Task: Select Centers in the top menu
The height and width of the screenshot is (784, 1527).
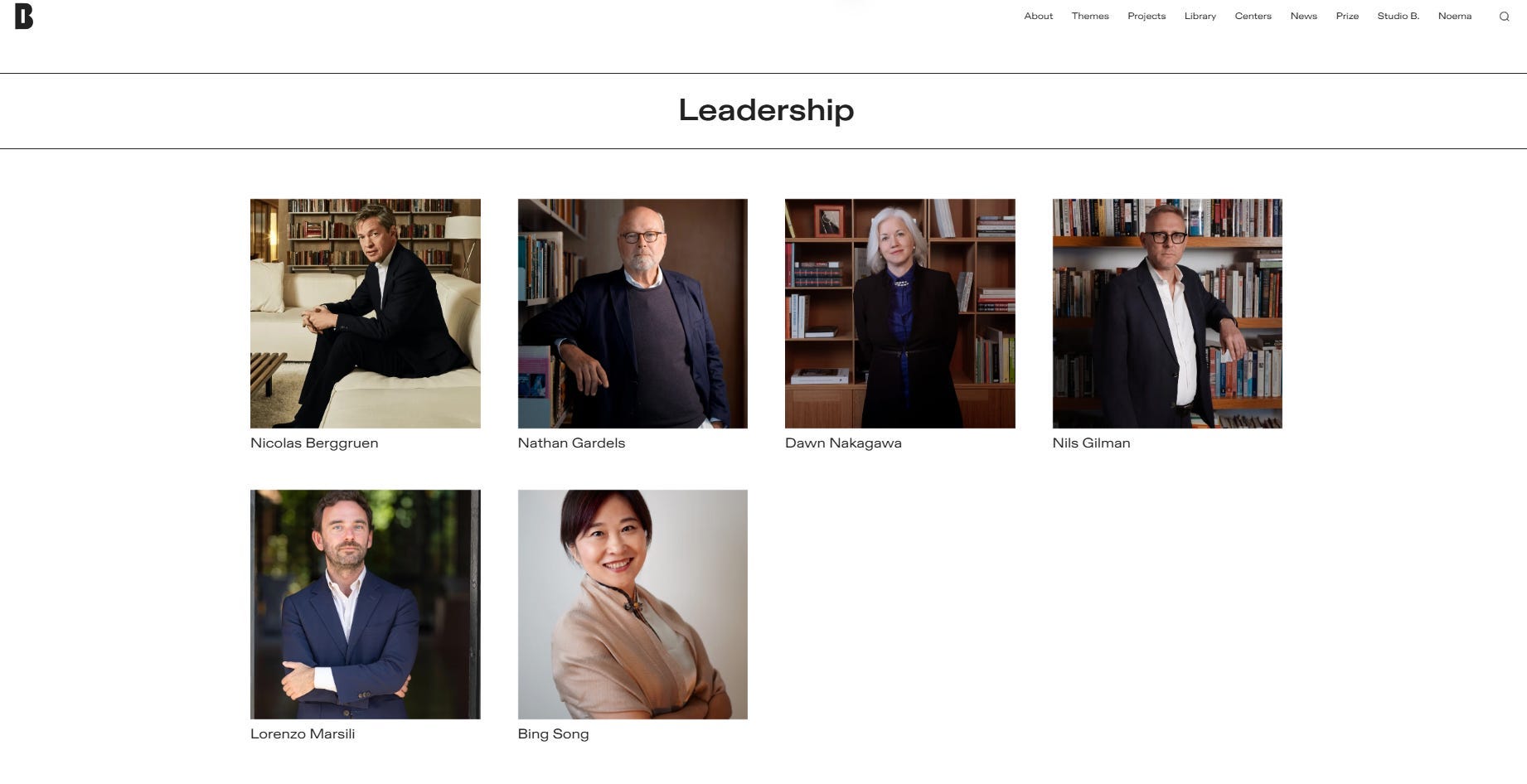Action: [x=1253, y=16]
